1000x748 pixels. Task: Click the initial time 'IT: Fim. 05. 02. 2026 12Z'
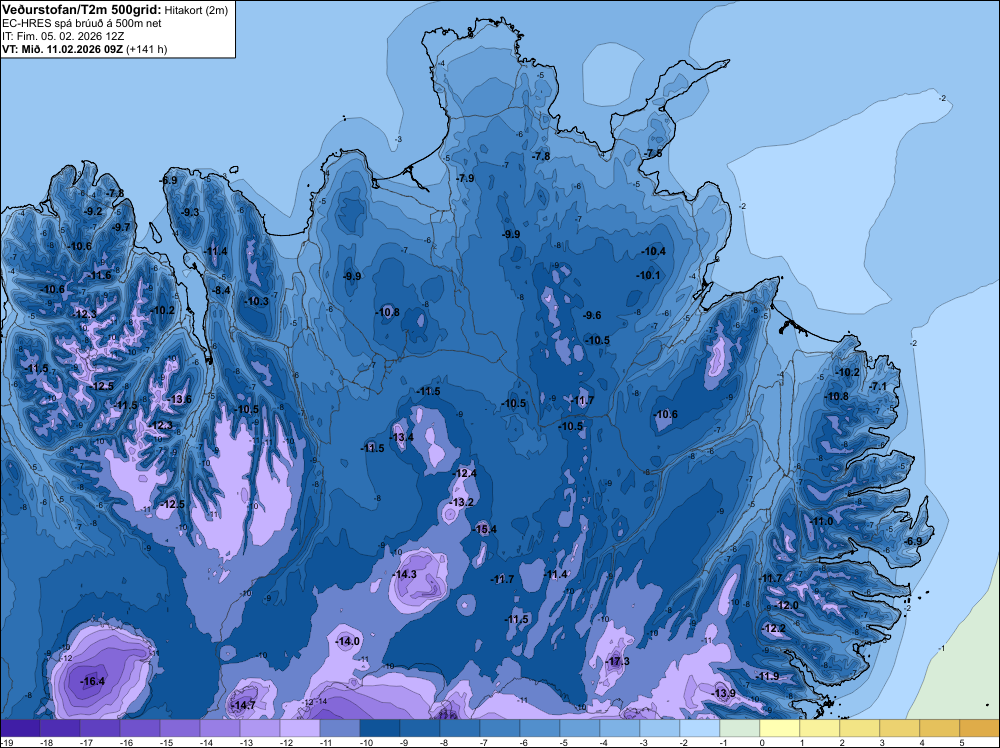63,36
